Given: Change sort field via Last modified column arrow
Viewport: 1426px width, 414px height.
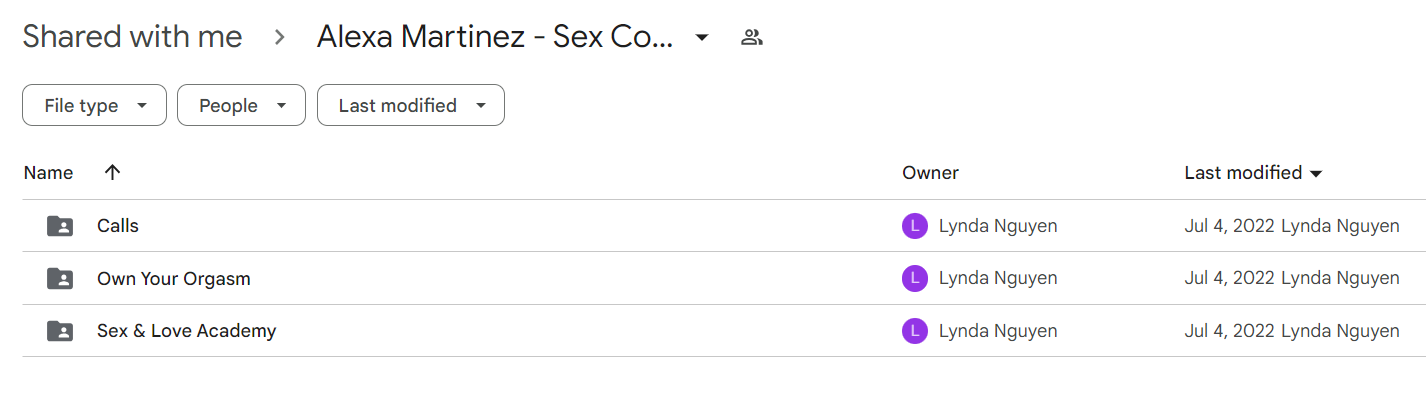Looking at the screenshot, I should tap(1316, 174).
